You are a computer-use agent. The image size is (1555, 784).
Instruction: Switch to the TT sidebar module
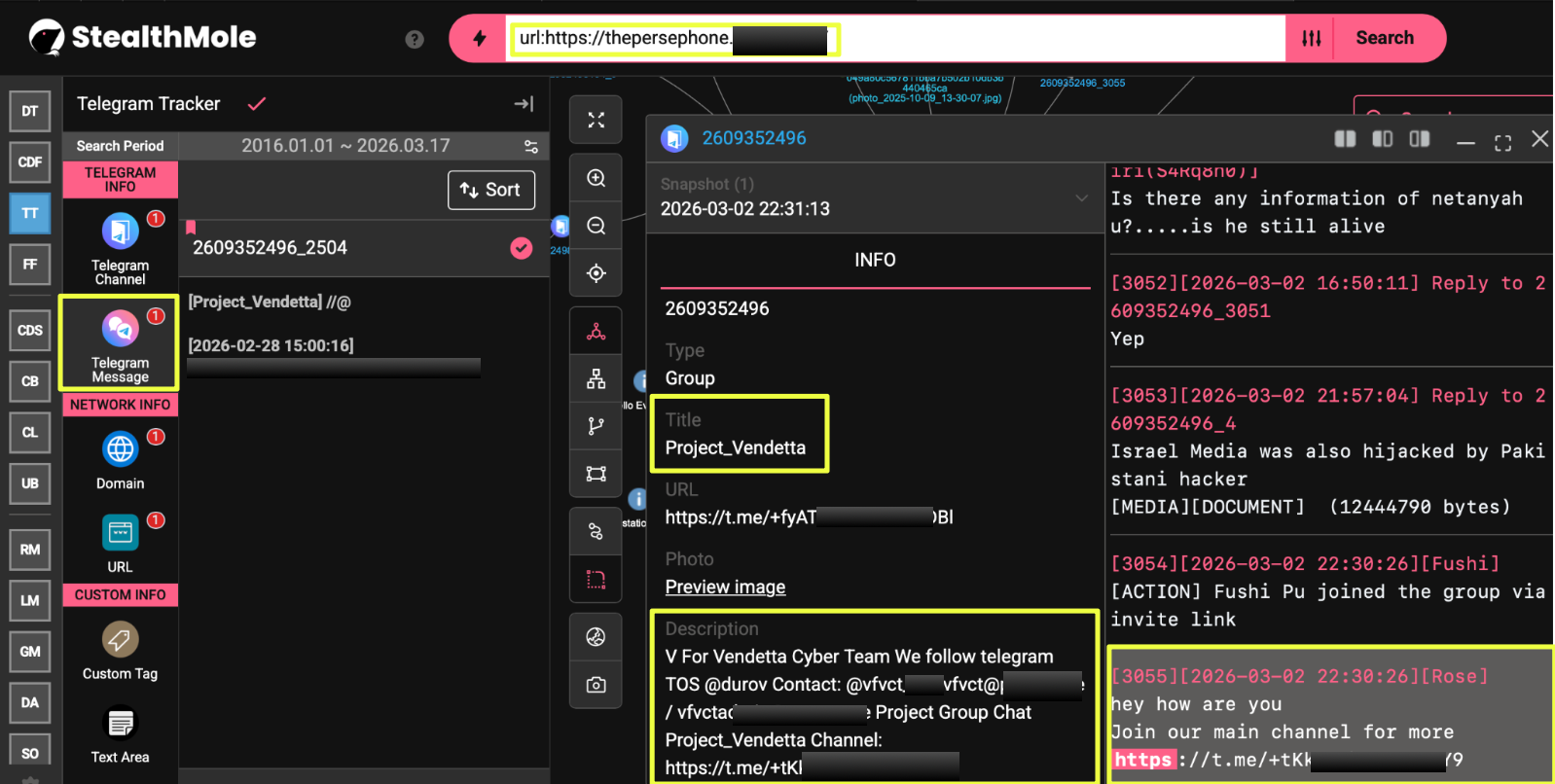[30, 213]
